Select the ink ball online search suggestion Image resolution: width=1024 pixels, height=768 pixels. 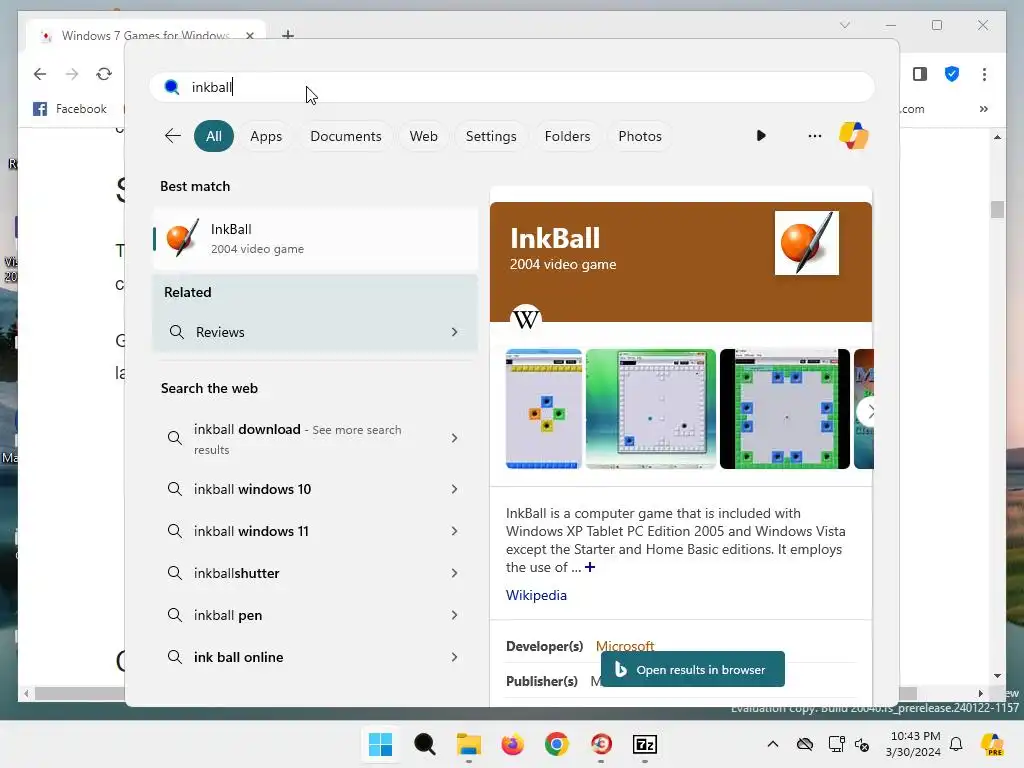click(315, 657)
